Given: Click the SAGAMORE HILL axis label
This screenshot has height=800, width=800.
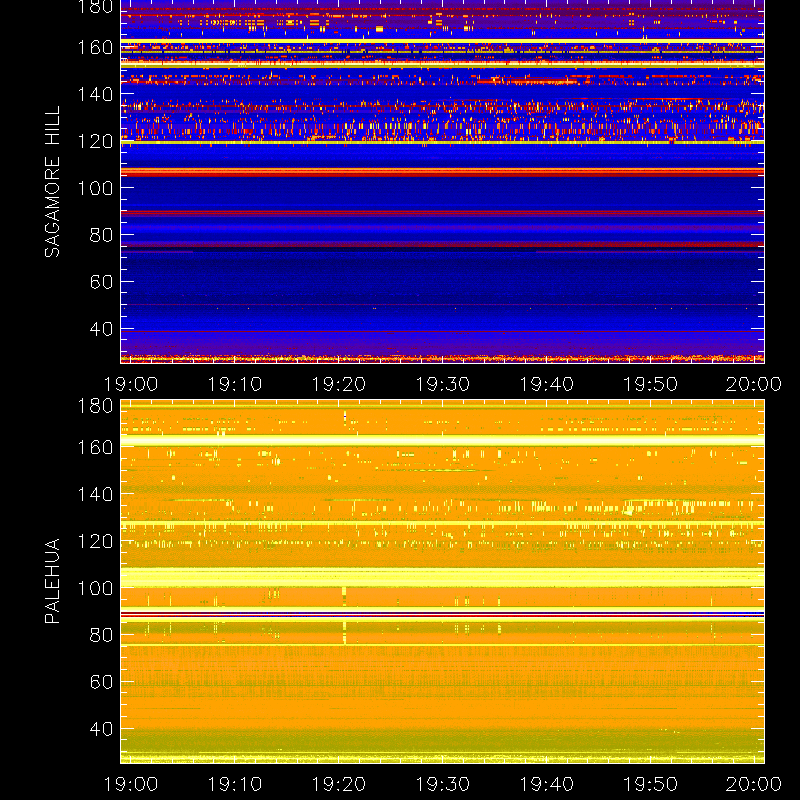Looking at the screenshot, I should point(52,182).
